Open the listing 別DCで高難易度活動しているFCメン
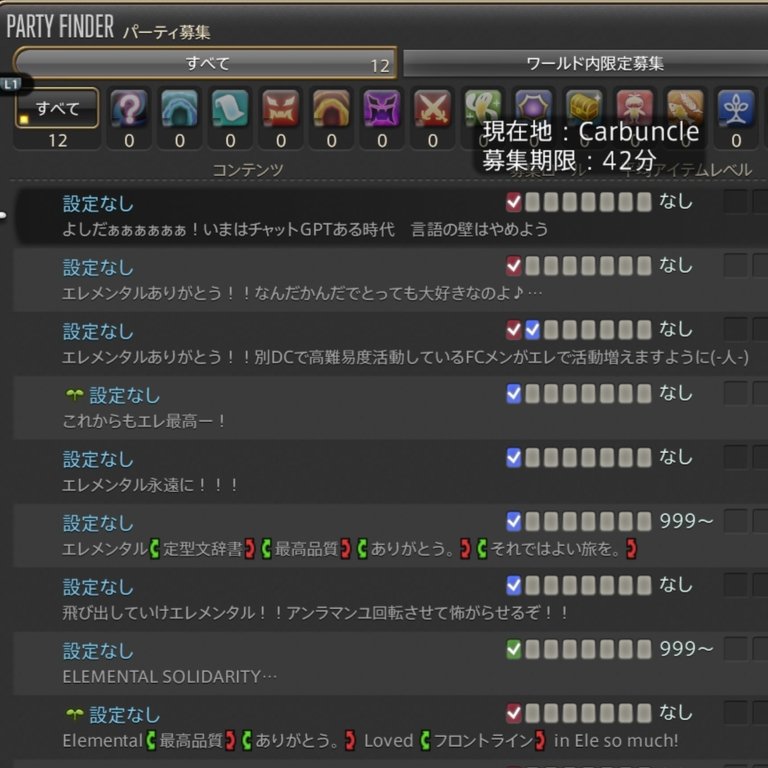Screen dimensions: 768x768 391,343
